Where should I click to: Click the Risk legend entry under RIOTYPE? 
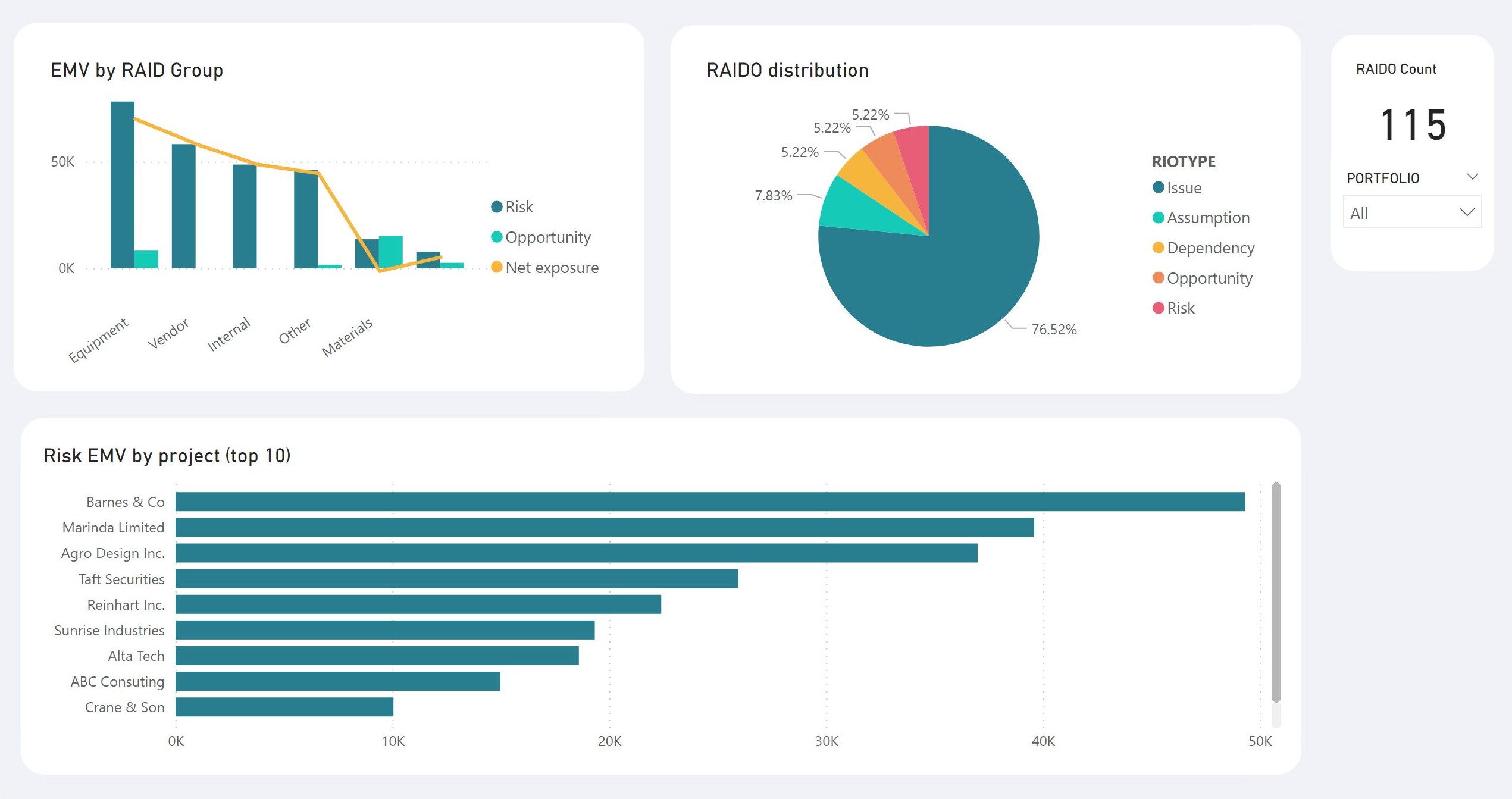click(1173, 308)
